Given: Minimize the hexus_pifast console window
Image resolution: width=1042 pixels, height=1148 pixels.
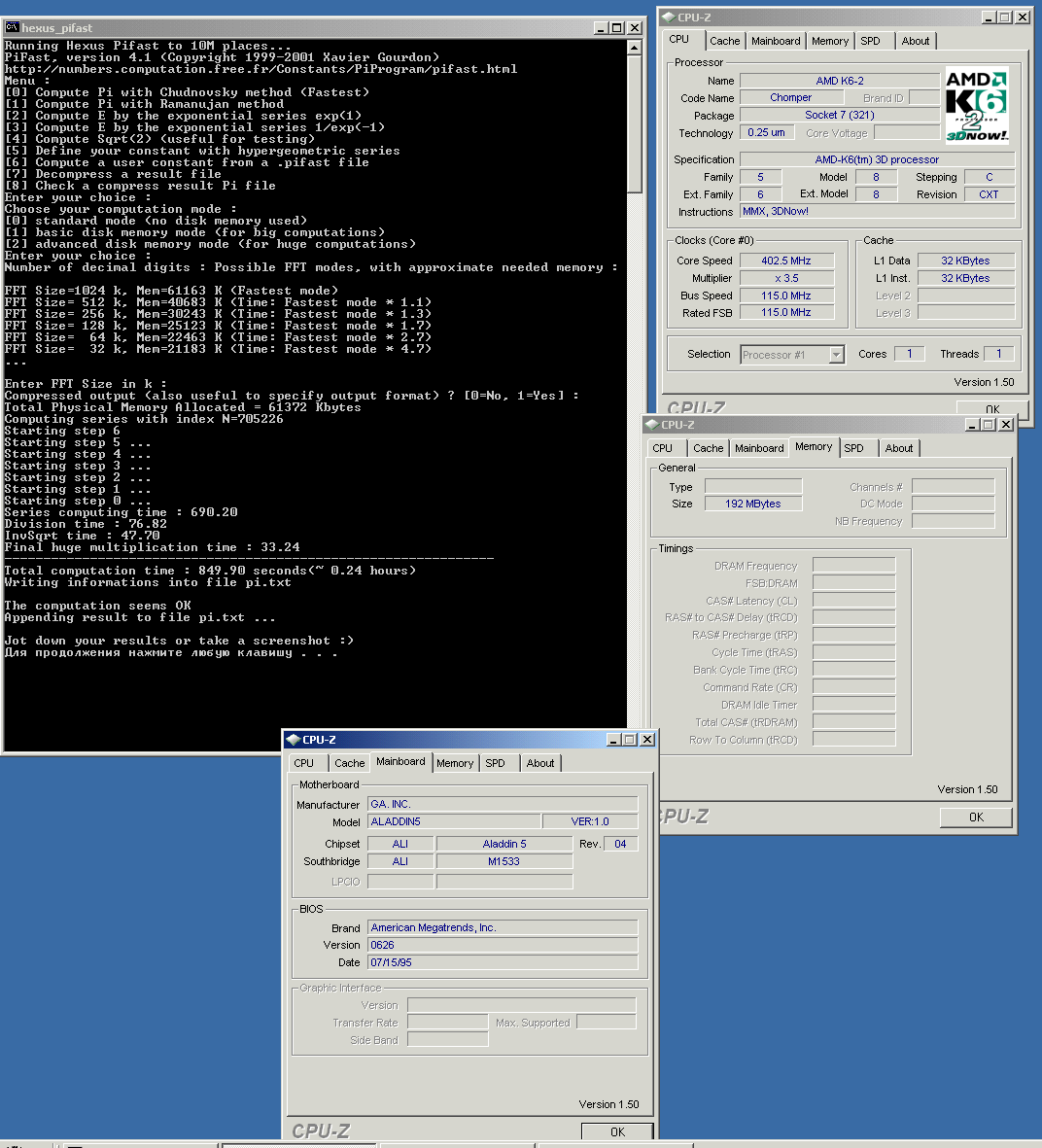Looking at the screenshot, I should point(601,28).
